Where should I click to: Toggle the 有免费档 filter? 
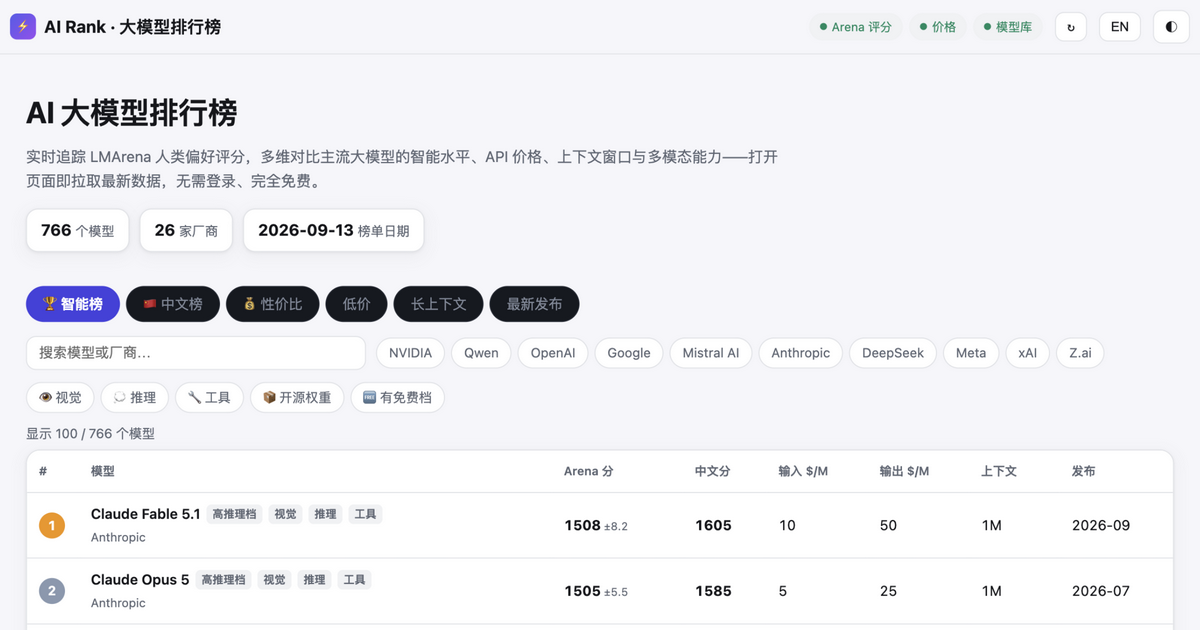pyautogui.click(x=398, y=397)
